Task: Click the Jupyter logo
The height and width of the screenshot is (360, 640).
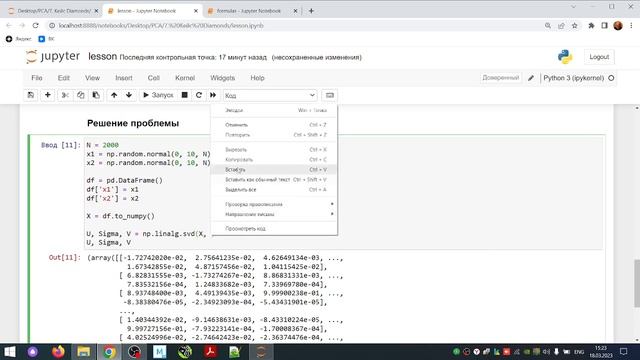Action: point(53,57)
